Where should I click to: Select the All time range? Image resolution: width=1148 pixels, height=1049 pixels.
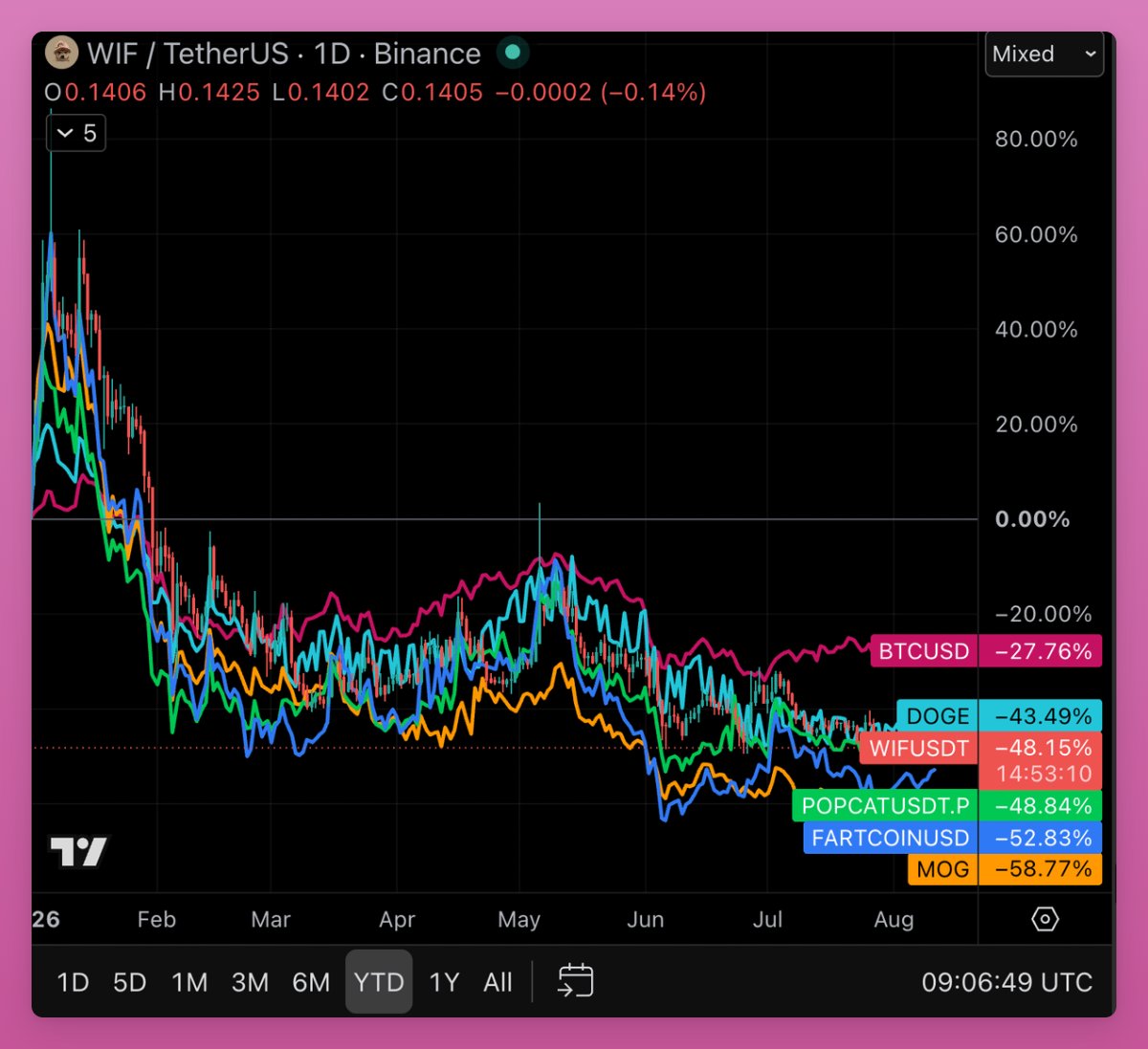[497, 982]
